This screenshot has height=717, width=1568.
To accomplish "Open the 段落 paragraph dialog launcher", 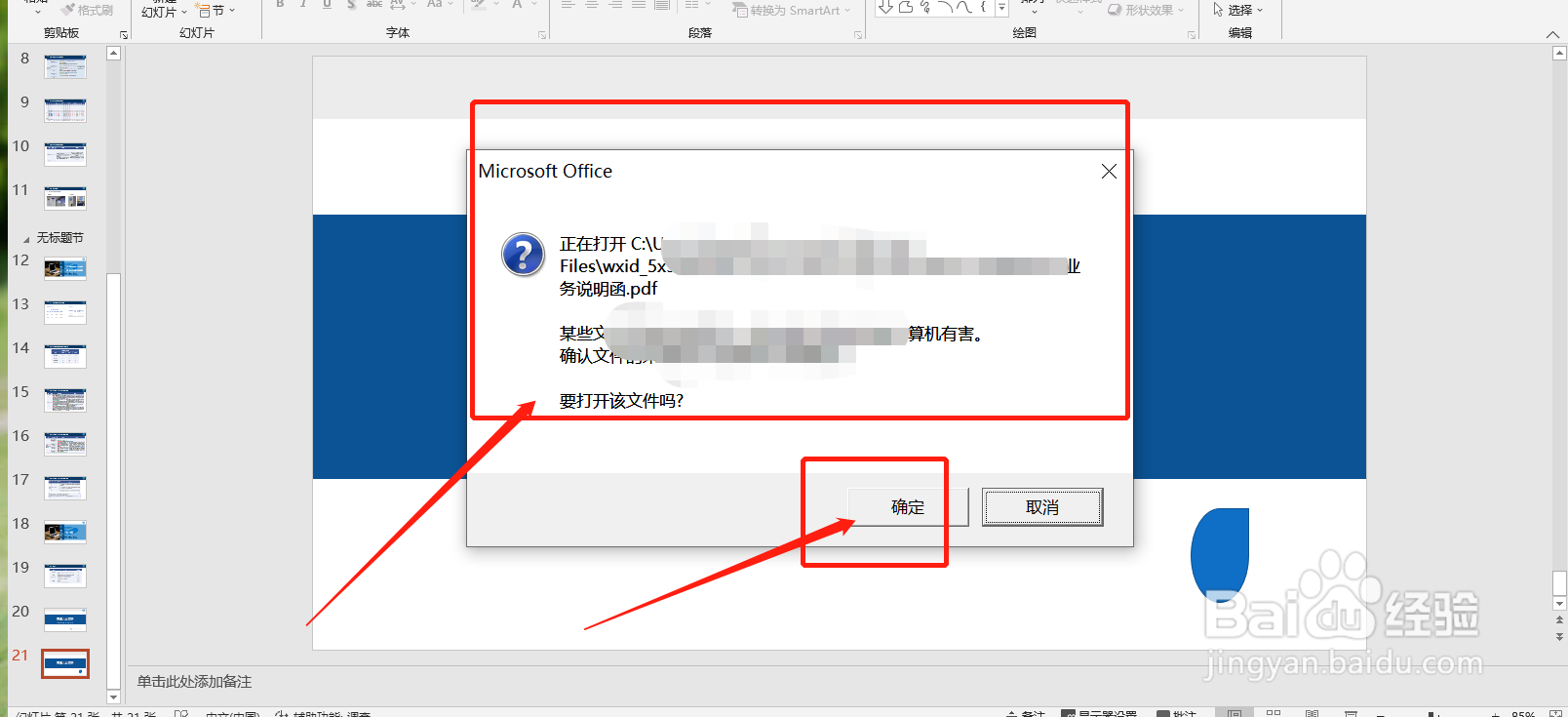I will [858, 34].
